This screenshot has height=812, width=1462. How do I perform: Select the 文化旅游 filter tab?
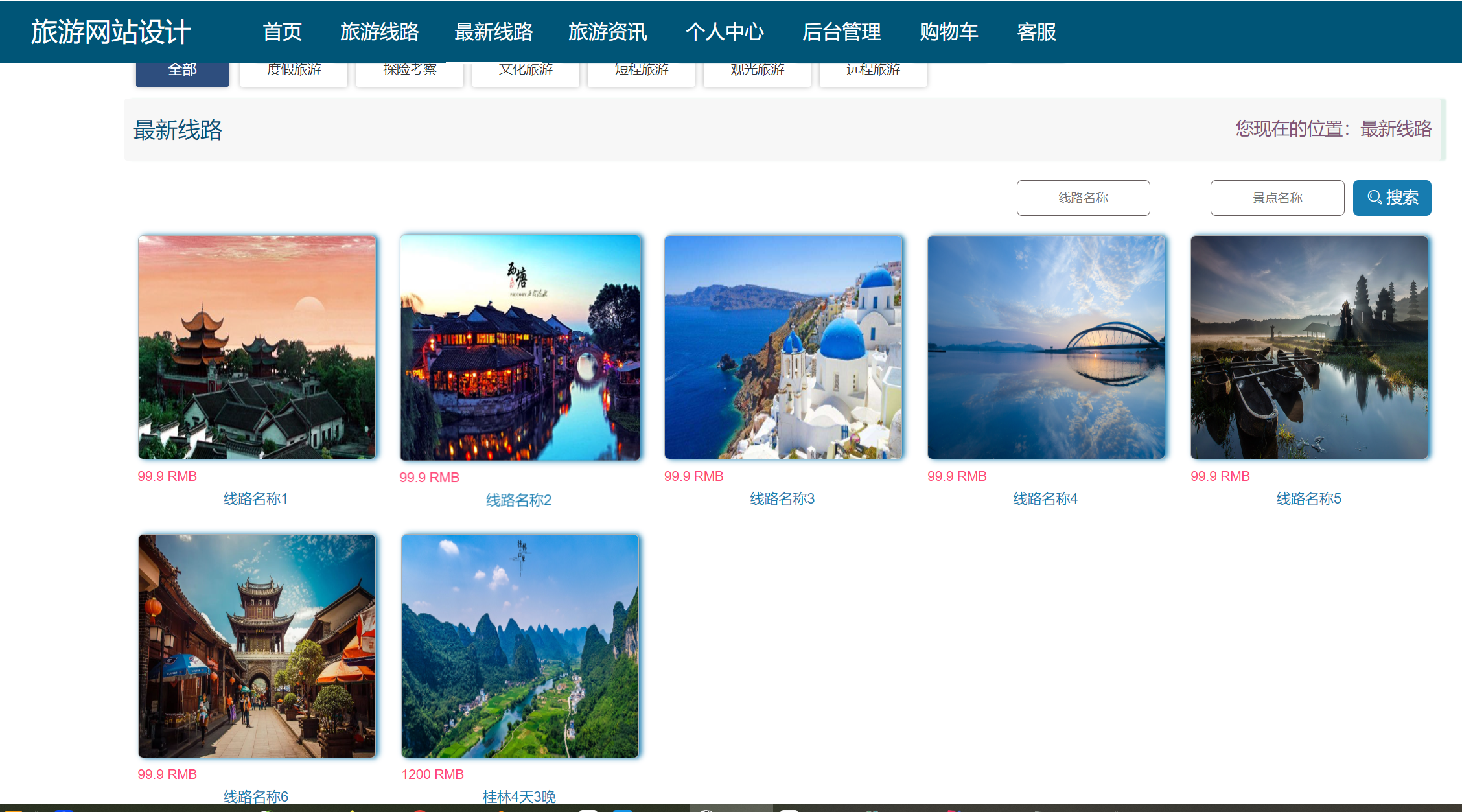pos(526,69)
